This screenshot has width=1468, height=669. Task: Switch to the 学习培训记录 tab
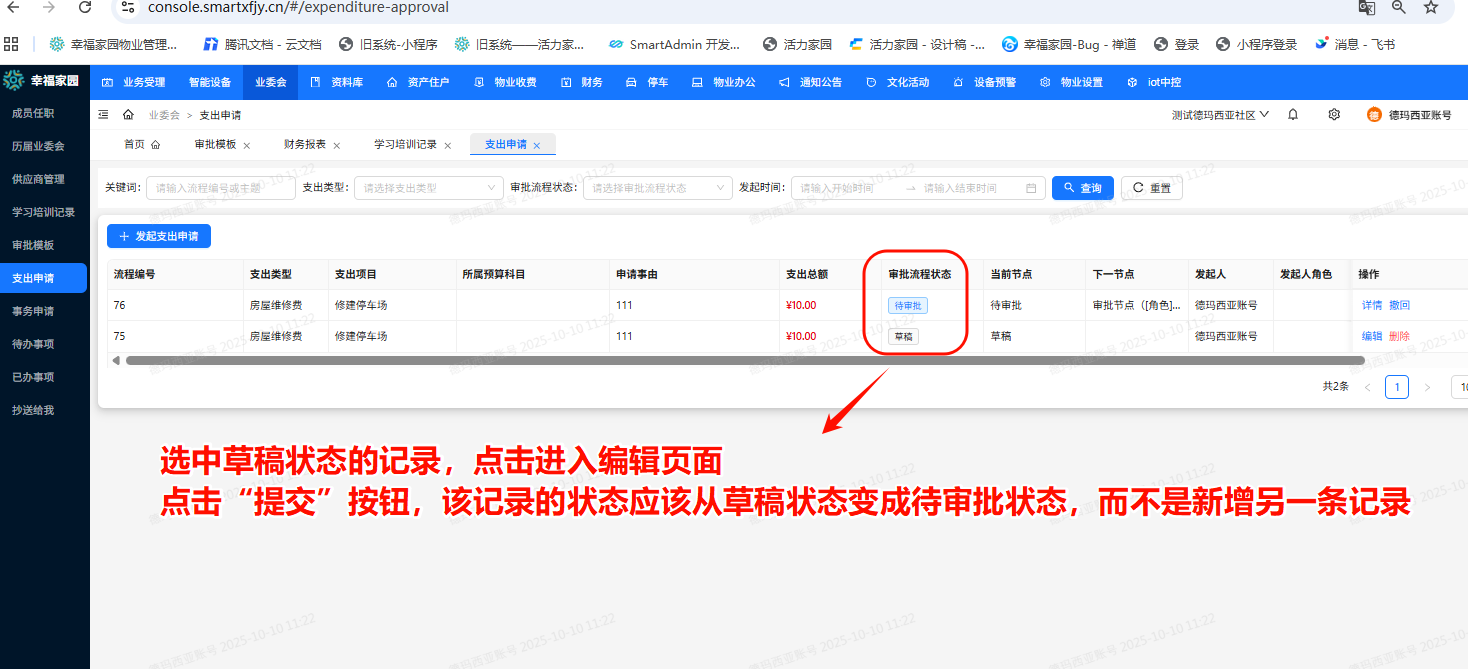click(405, 145)
